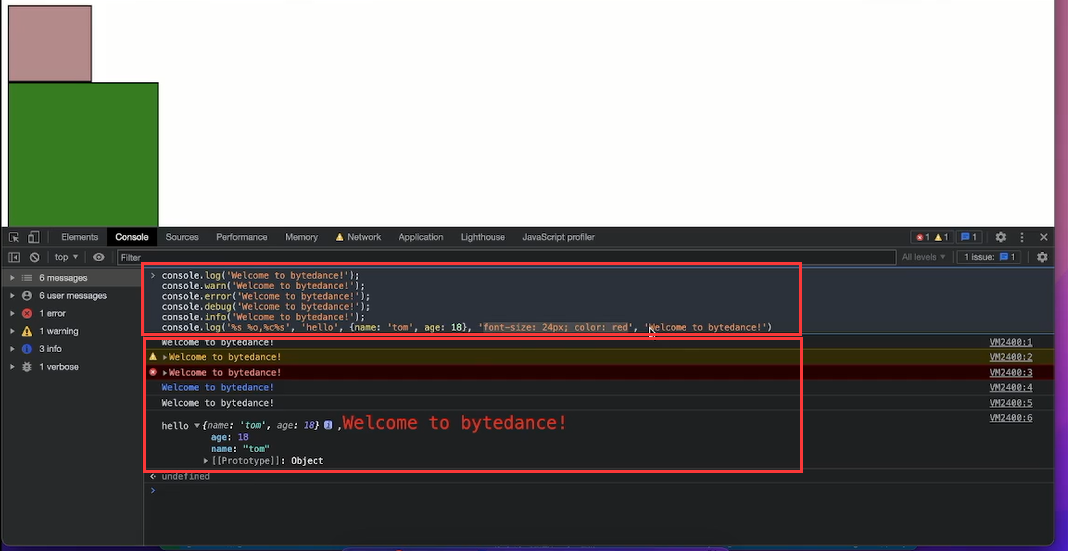Open the Application tab
Image resolution: width=1068 pixels, height=551 pixels.
point(421,237)
